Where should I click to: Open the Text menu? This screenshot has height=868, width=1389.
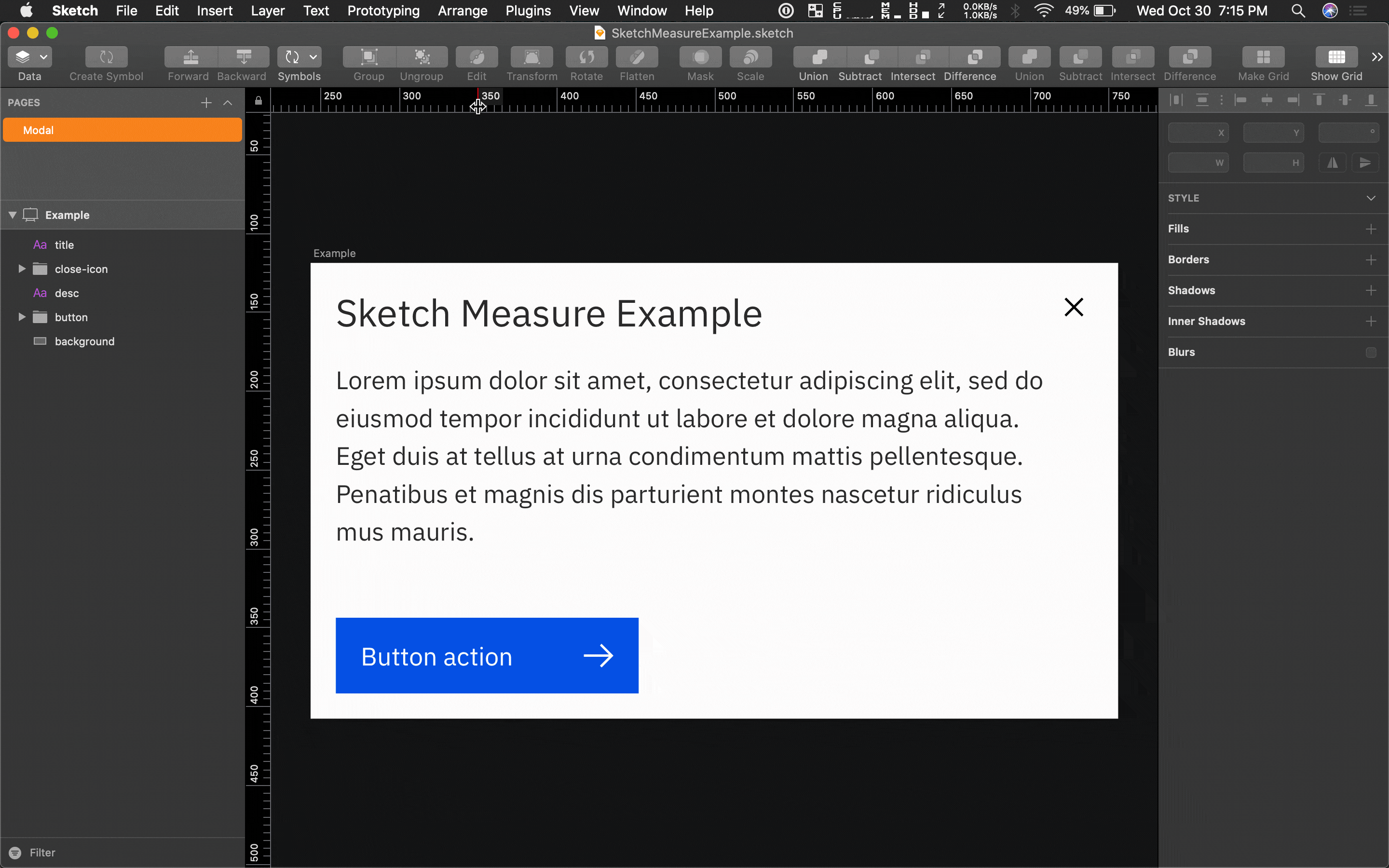[x=316, y=10]
